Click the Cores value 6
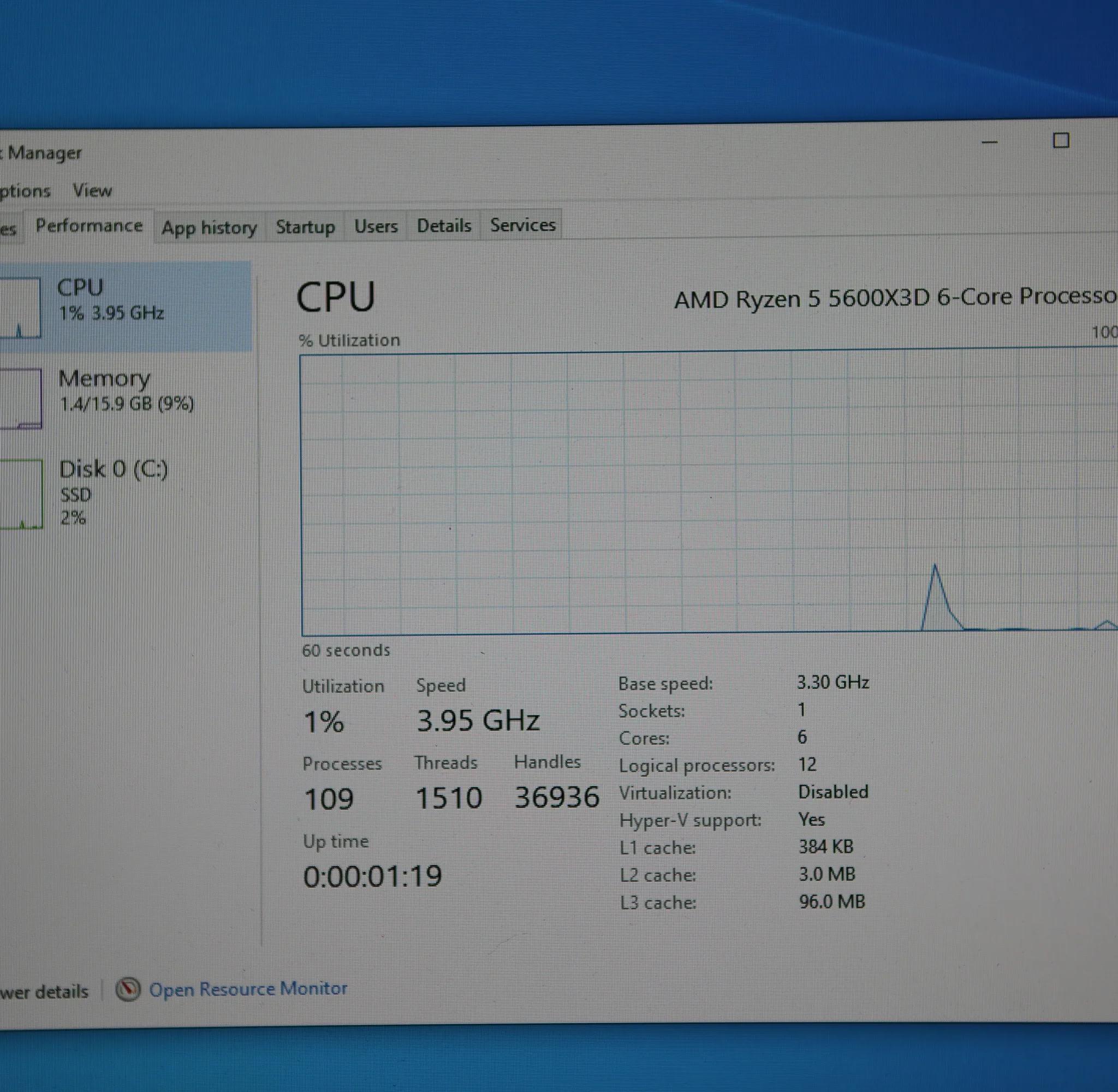1118x1092 pixels. point(802,737)
